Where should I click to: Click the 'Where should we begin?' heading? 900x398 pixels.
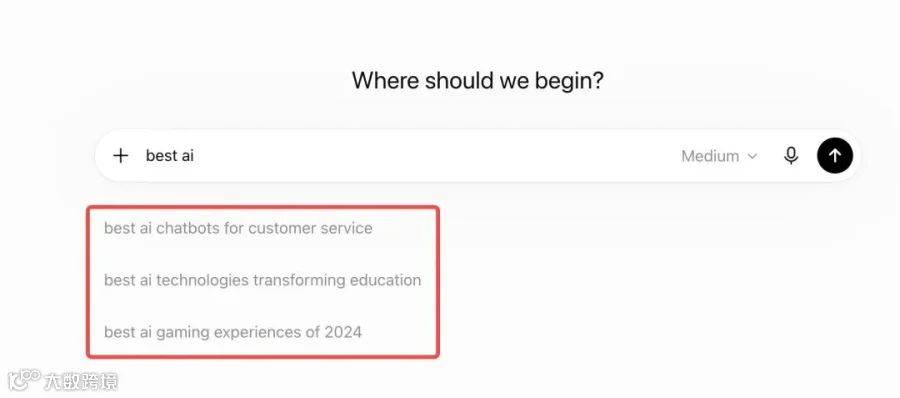(x=478, y=80)
